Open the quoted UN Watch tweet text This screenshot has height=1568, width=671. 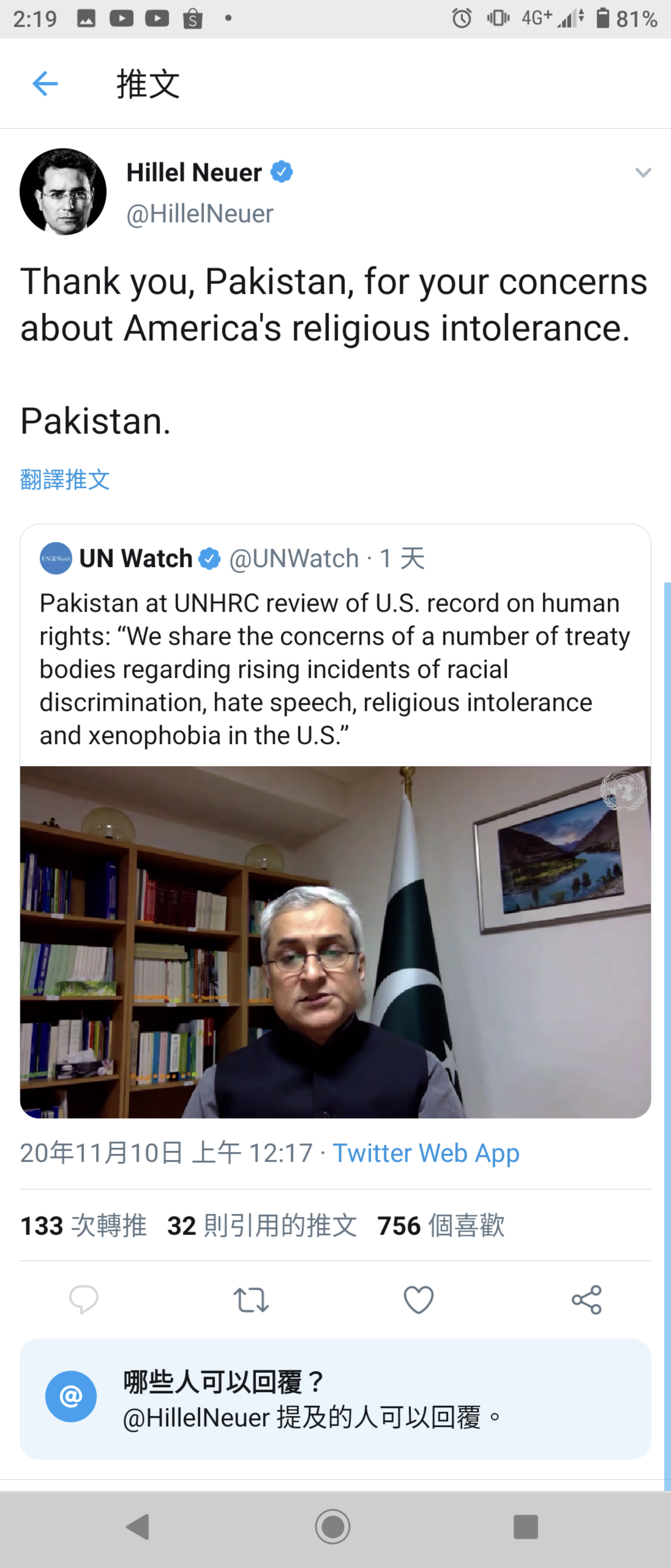(x=335, y=669)
